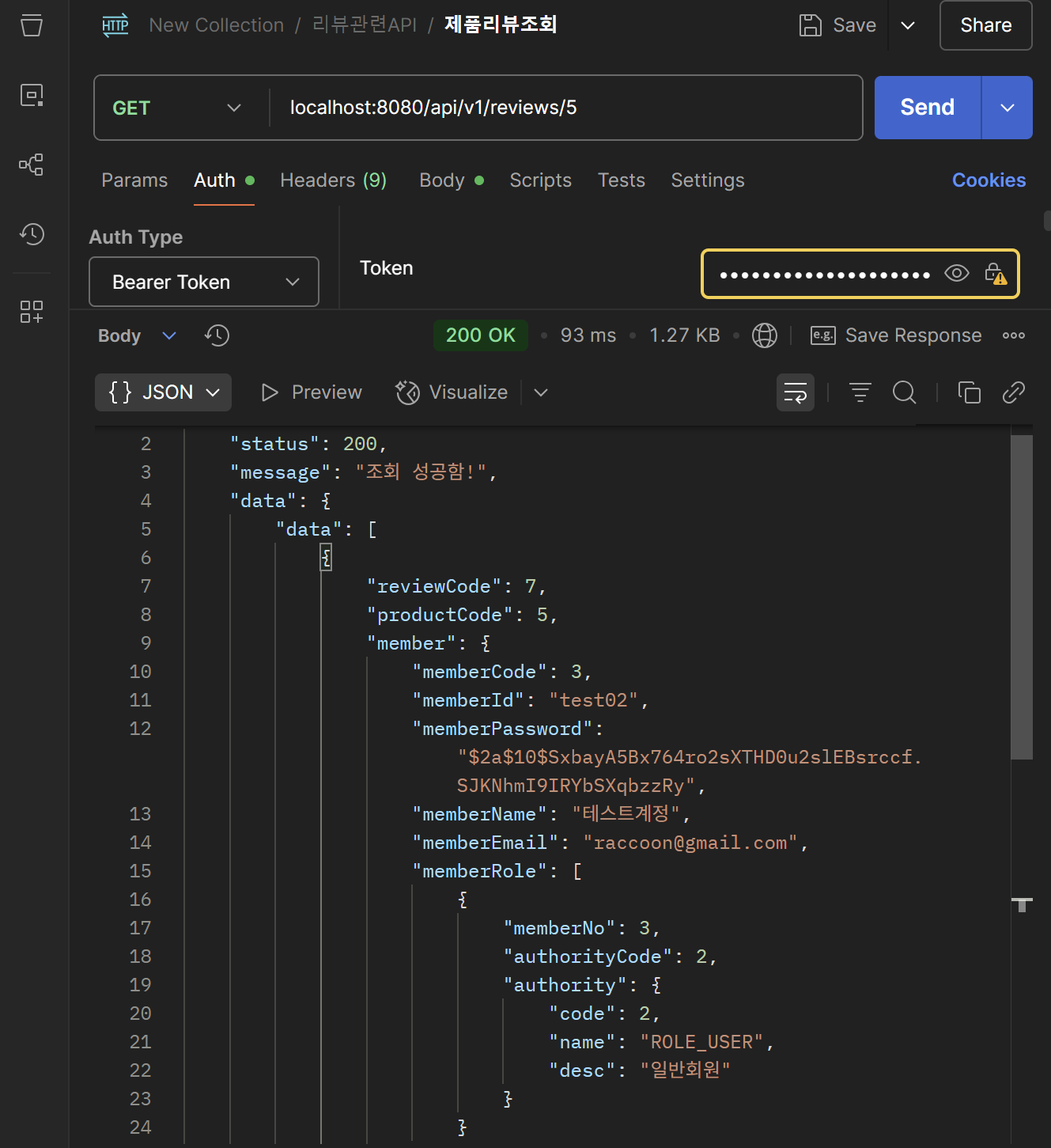Image resolution: width=1051 pixels, height=1148 pixels.
Task: Open the configure workspace sidebar icon
Action: click(x=32, y=312)
